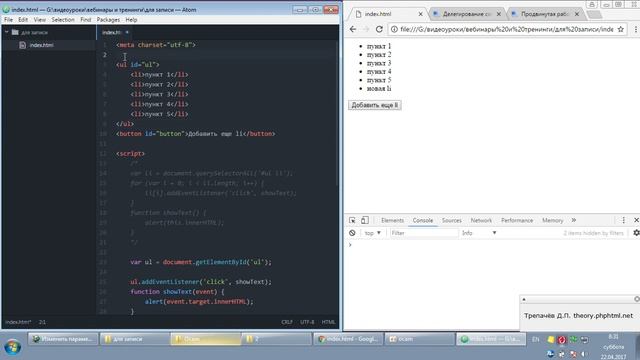
Task: Click the Chrome forward arrow
Action: tap(366, 29)
